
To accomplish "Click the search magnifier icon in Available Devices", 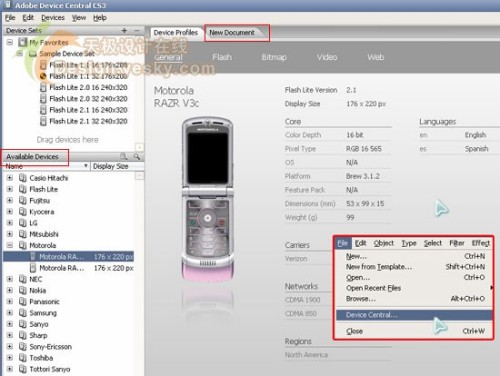I will pyautogui.click(x=137, y=156).
